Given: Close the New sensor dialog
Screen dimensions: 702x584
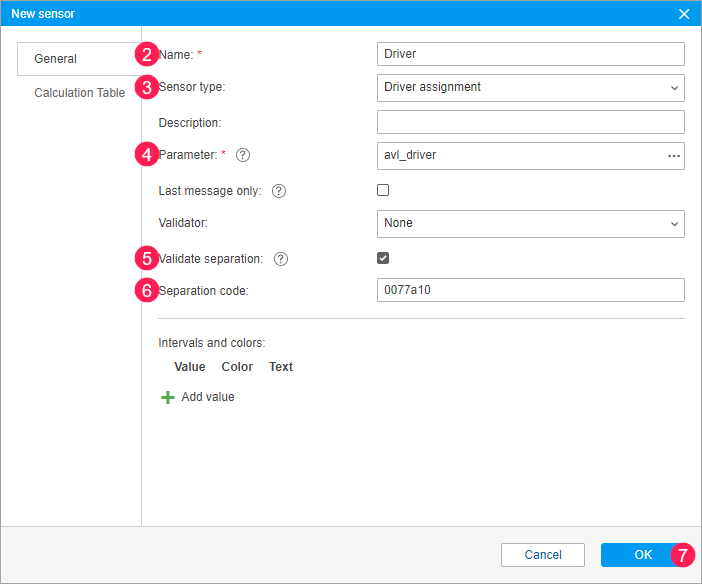Looking at the screenshot, I should click(684, 14).
